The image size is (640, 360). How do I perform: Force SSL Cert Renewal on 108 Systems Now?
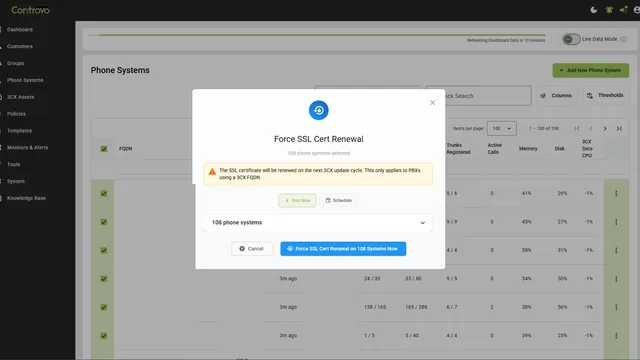343,249
